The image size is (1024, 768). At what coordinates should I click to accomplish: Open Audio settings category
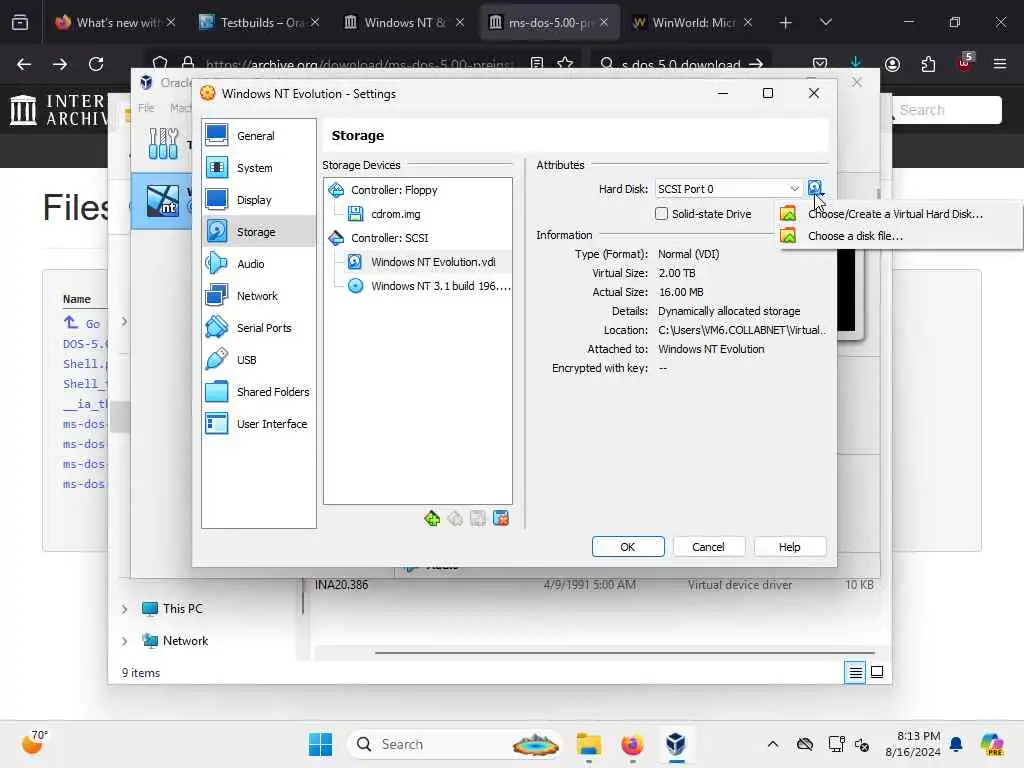click(x=259, y=264)
